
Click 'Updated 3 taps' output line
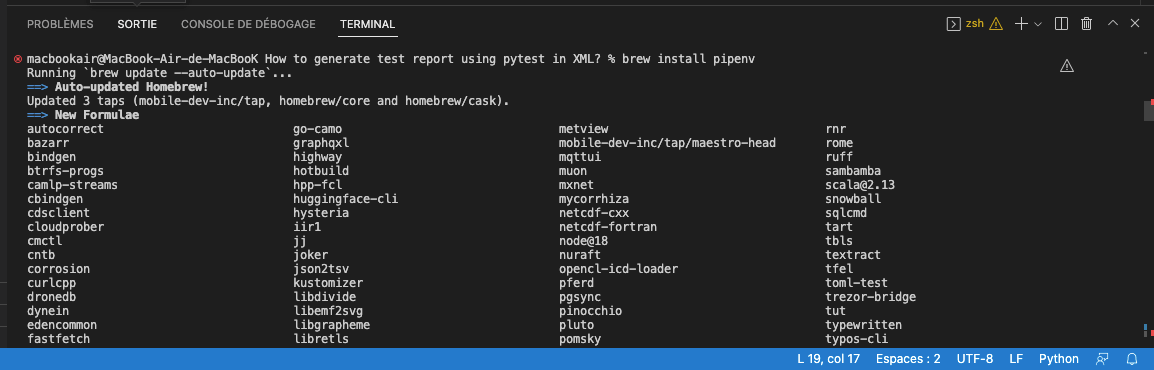click(x=268, y=101)
